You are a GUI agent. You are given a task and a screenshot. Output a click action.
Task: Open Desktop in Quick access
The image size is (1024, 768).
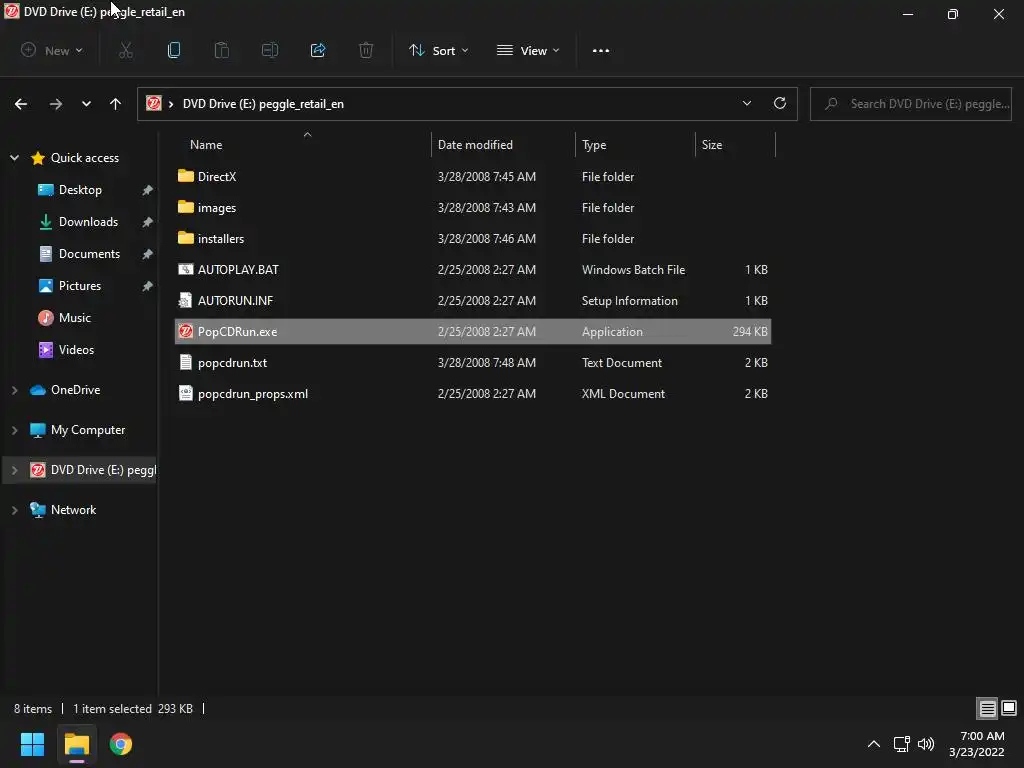click(80, 189)
